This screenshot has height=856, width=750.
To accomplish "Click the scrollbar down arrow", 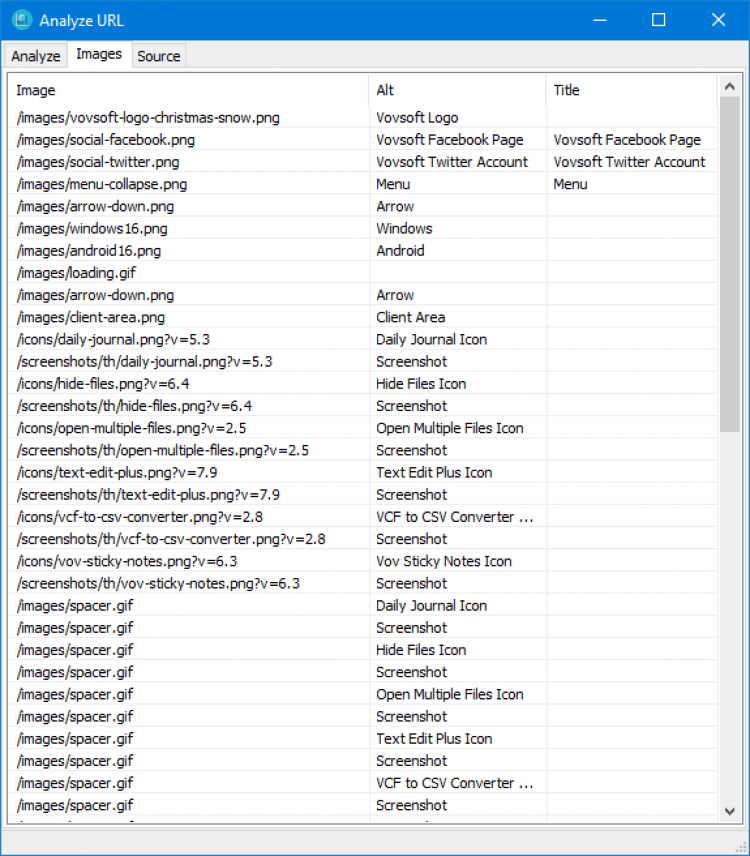I will (730, 811).
